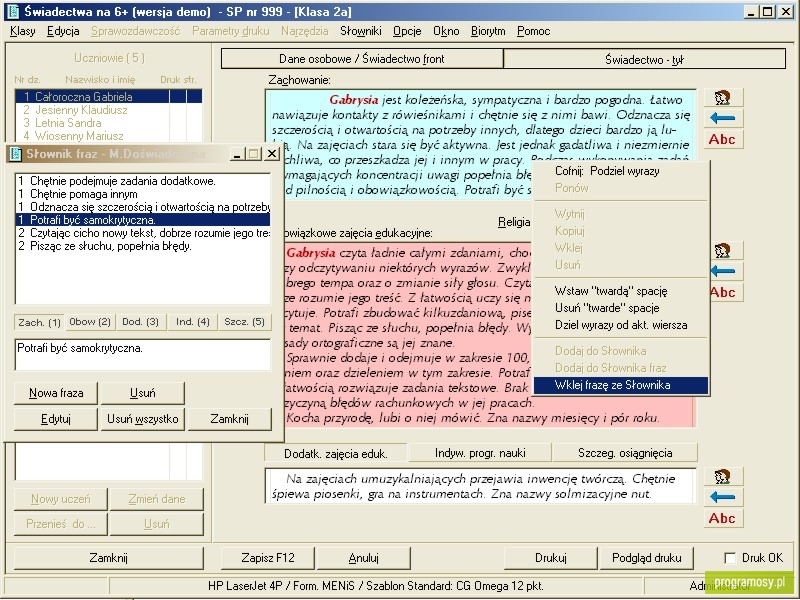This screenshot has width=800, height=600.
Task: Open the Słowniki menu
Action: point(361,31)
